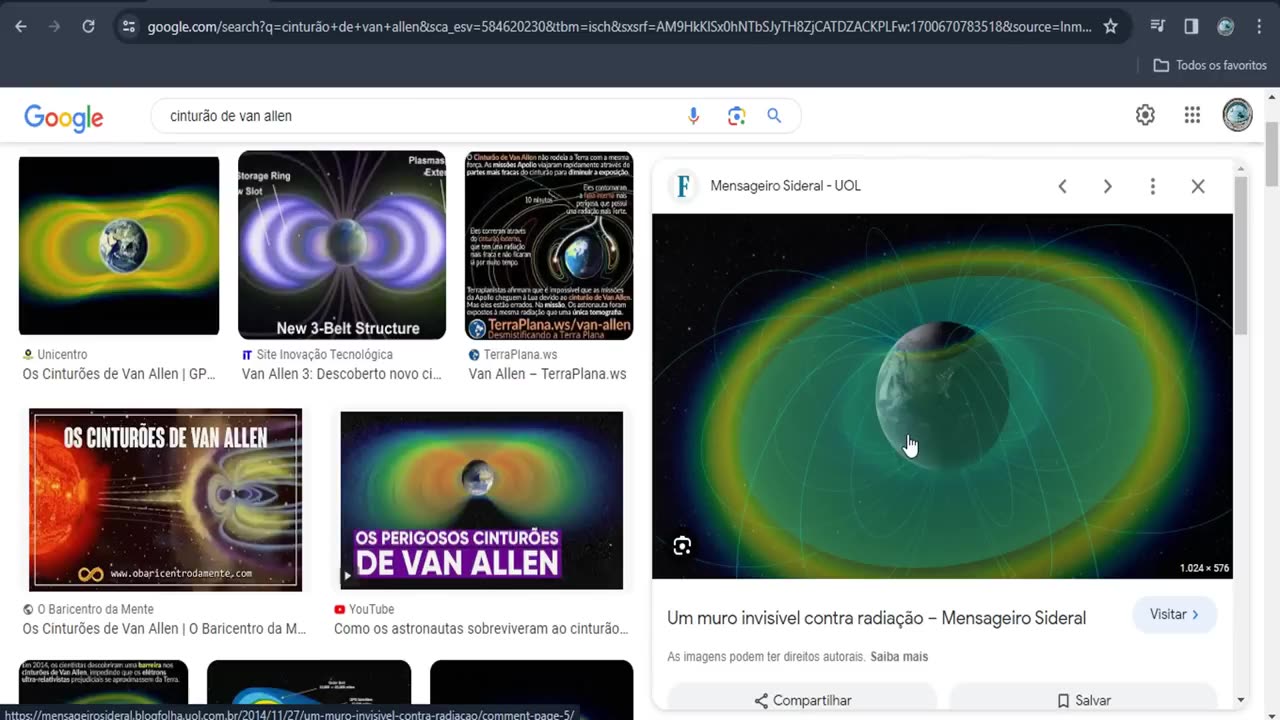This screenshot has width=1280, height=720.
Task: Click the Salvar button
Action: click(1083, 701)
